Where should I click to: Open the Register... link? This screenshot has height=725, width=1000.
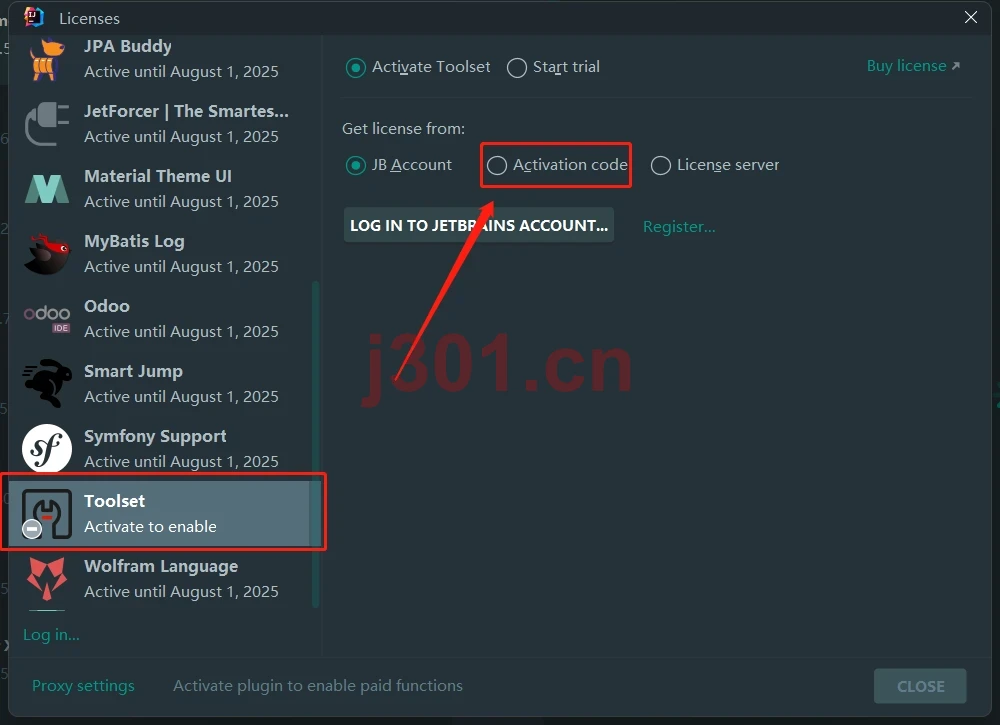679,226
